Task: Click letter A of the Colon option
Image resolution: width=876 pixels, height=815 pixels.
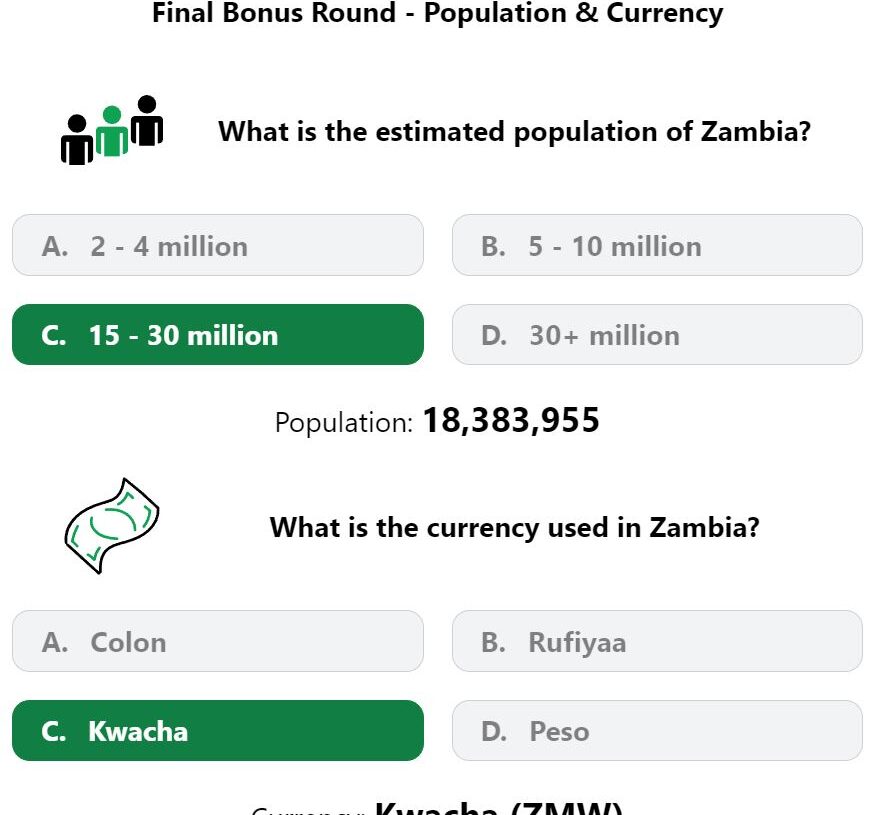Action: tap(55, 642)
